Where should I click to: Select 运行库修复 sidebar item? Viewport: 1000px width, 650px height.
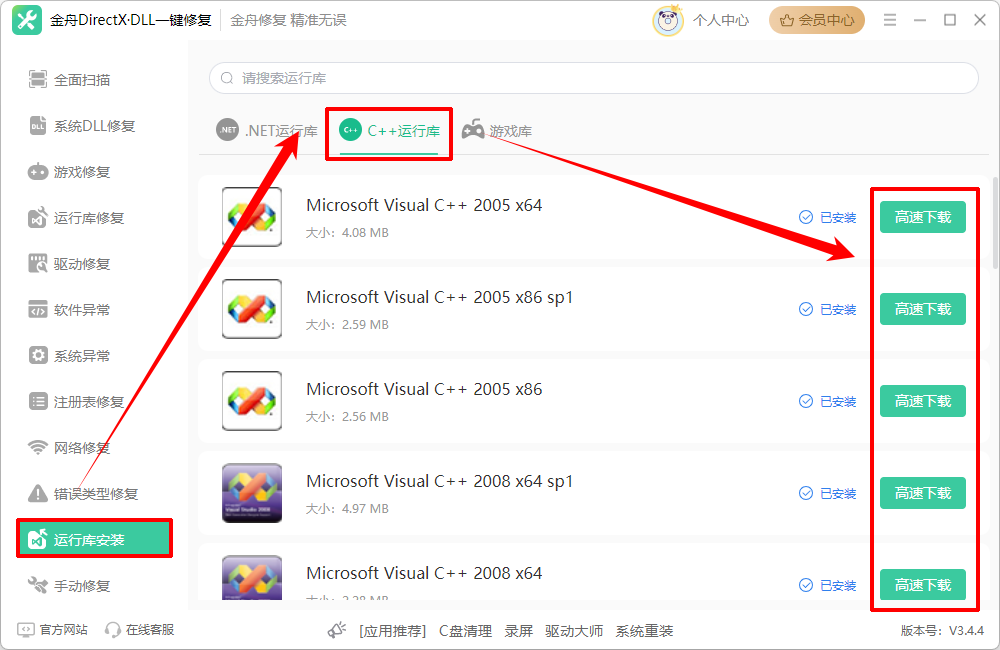[76, 218]
